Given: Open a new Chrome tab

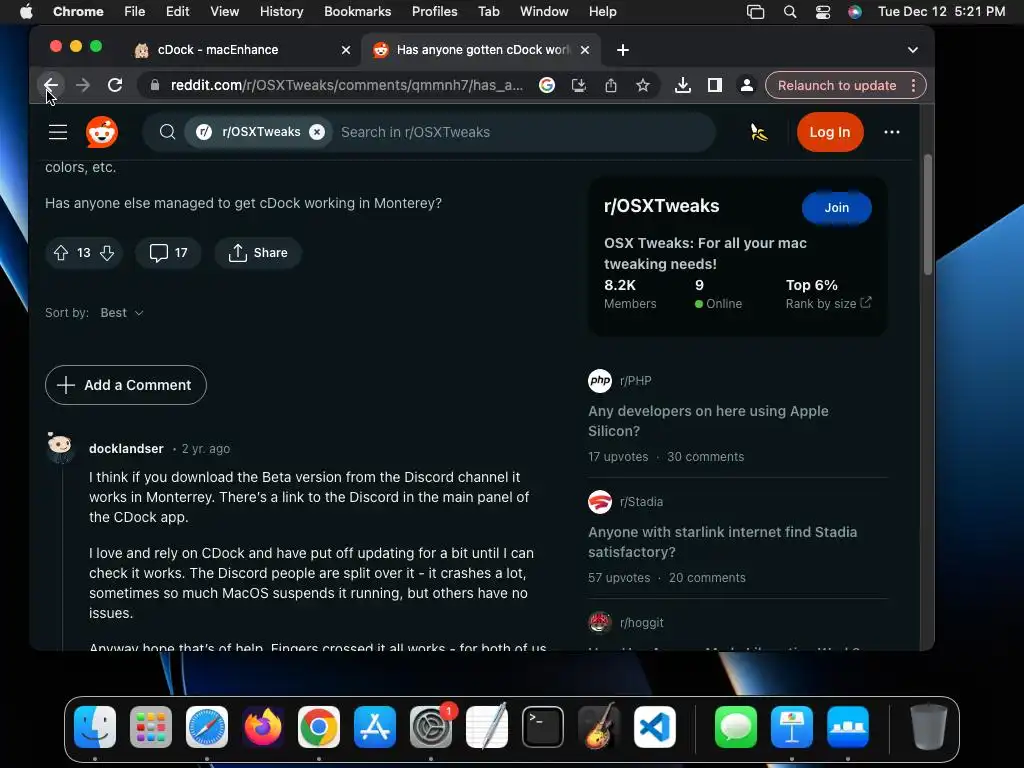Looking at the screenshot, I should pyautogui.click(x=622, y=50).
